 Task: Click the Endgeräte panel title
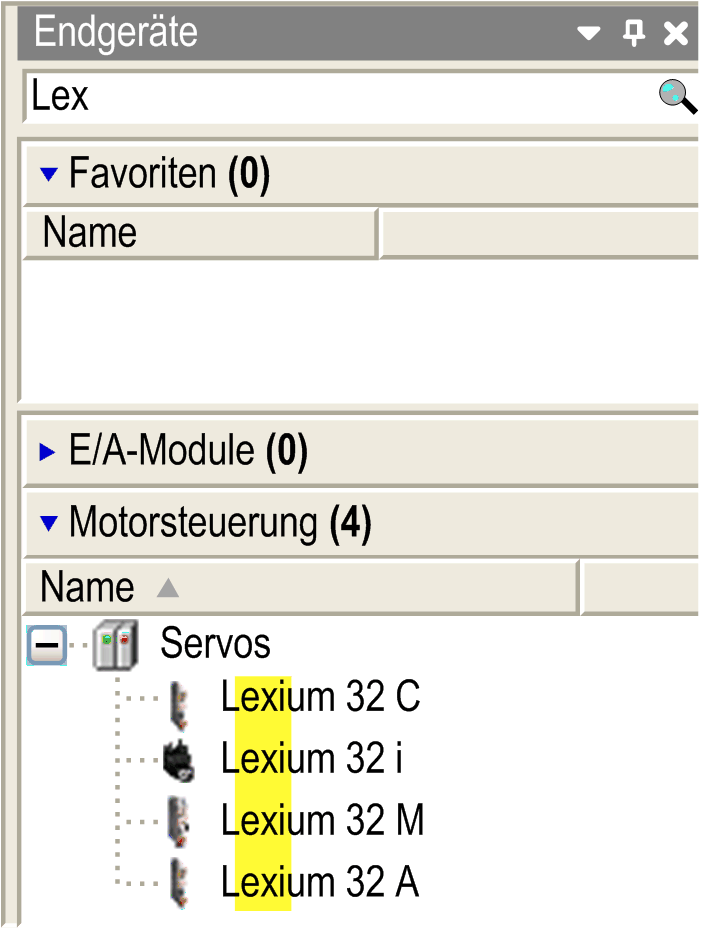(116, 32)
